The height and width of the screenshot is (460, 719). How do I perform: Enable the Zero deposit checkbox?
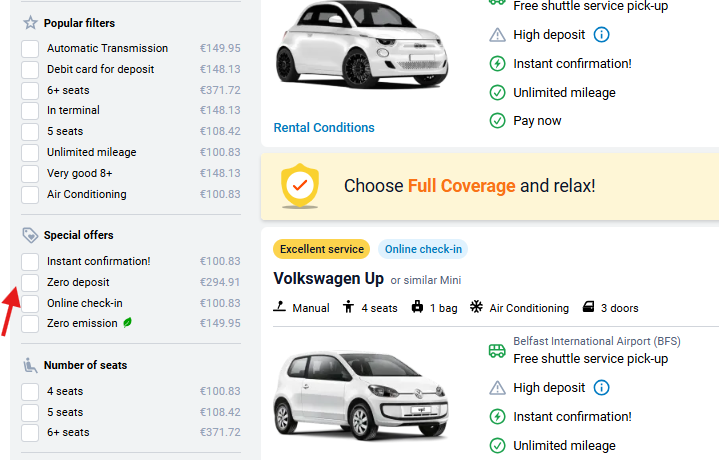[x=30, y=283]
